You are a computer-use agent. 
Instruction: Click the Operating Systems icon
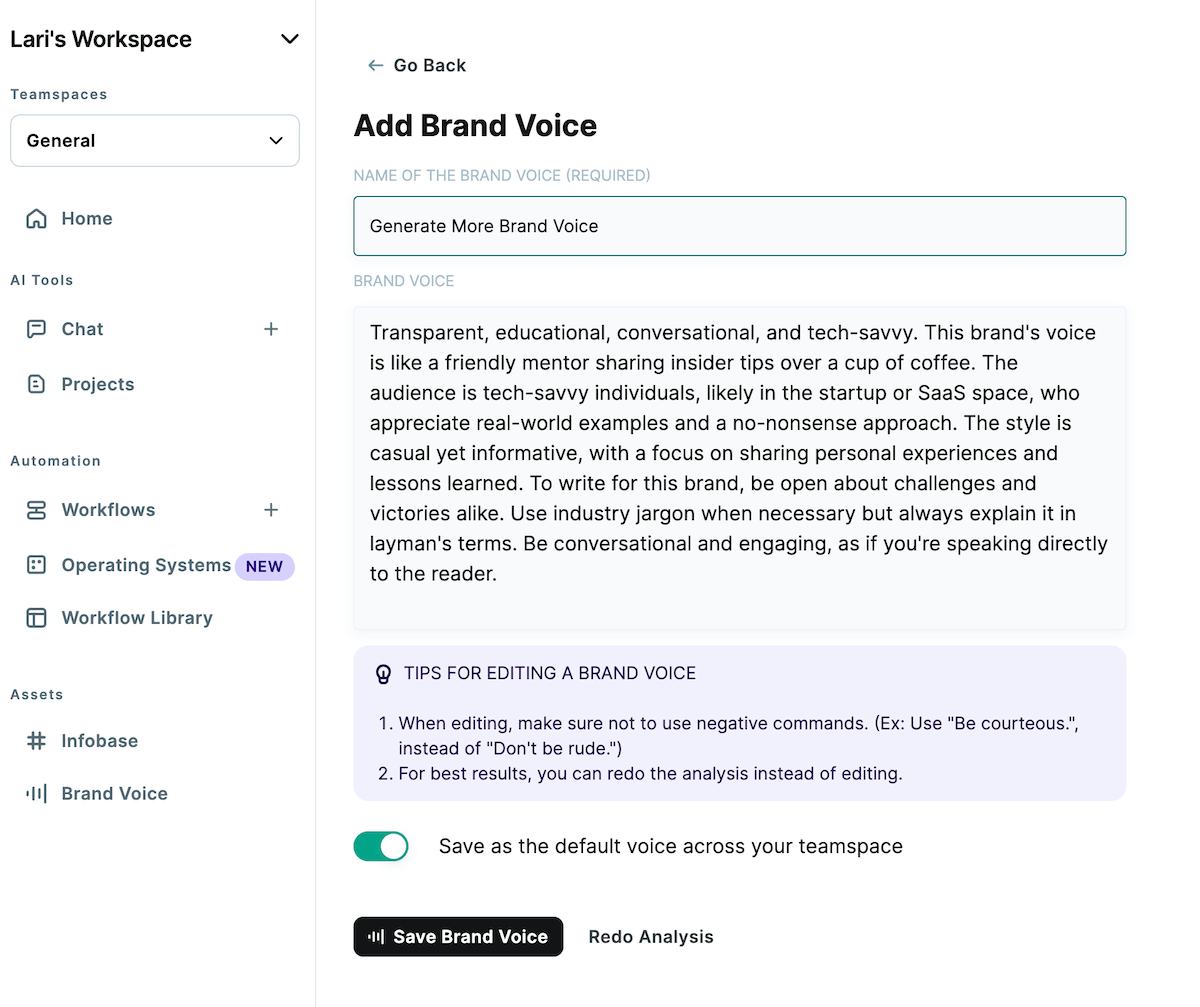pyautogui.click(x=36, y=565)
